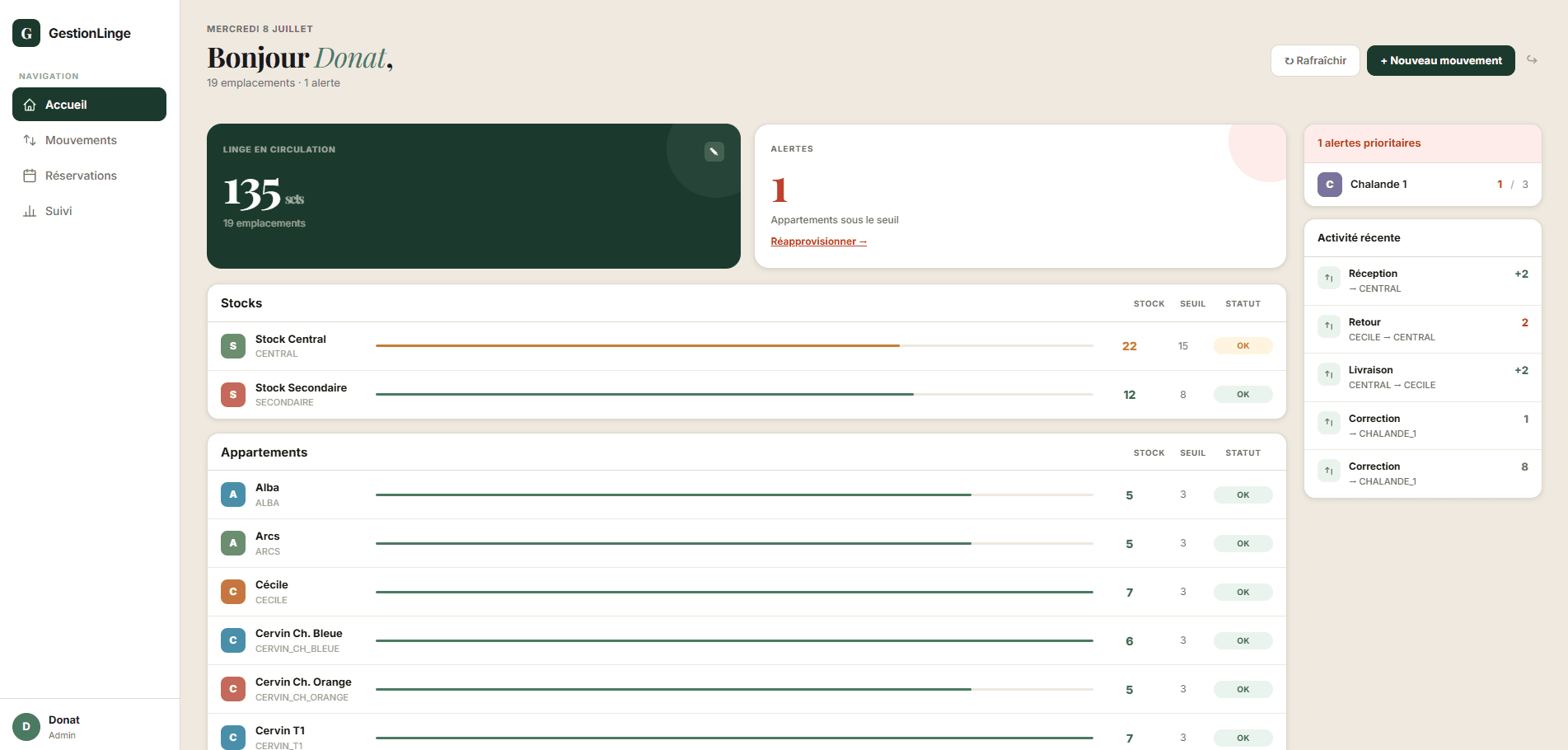Click Cervin Ch. Bleue avatar icon
Viewport: 1568px width, 750px height.
[x=233, y=640]
